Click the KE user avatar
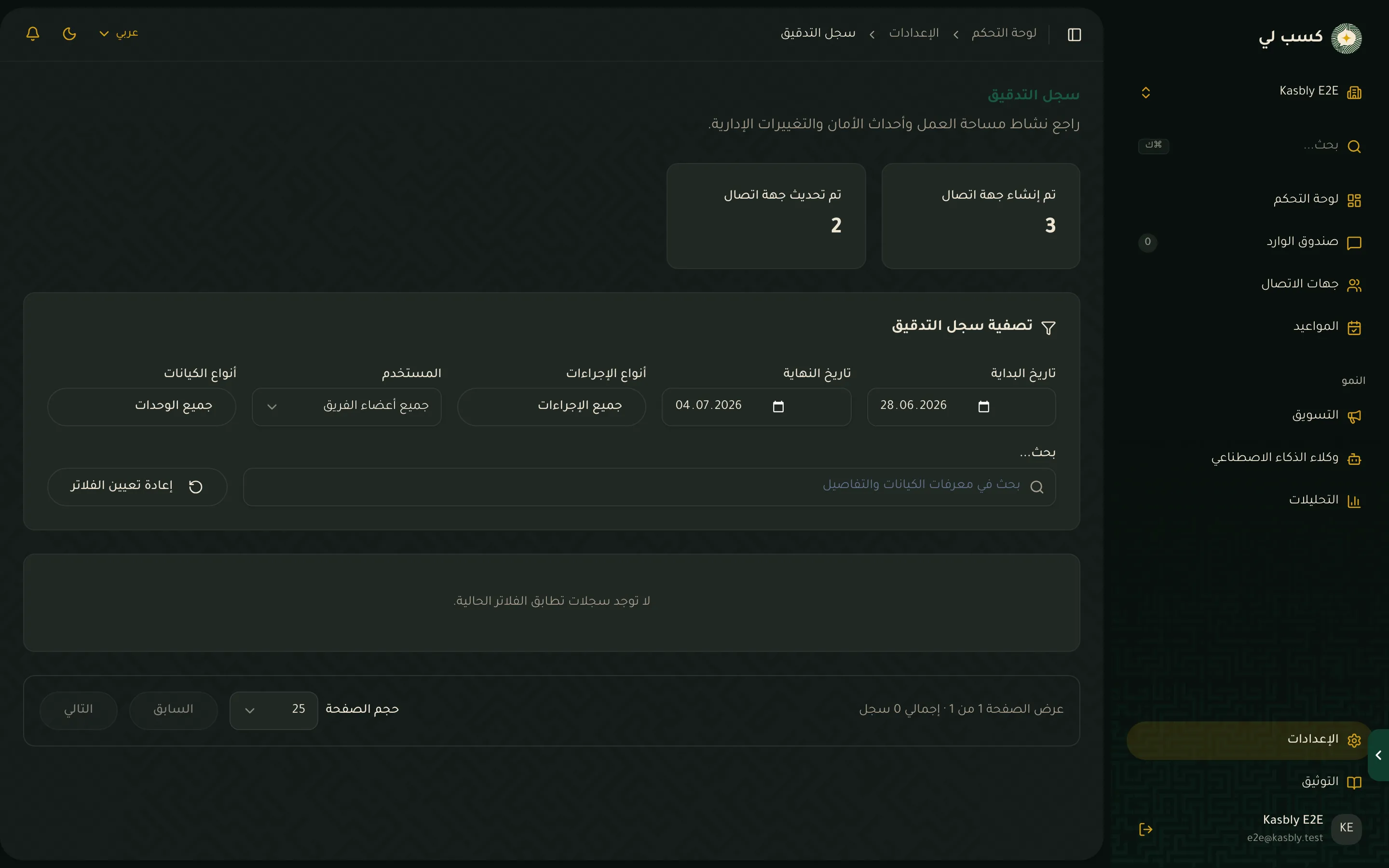 [1347, 828]
